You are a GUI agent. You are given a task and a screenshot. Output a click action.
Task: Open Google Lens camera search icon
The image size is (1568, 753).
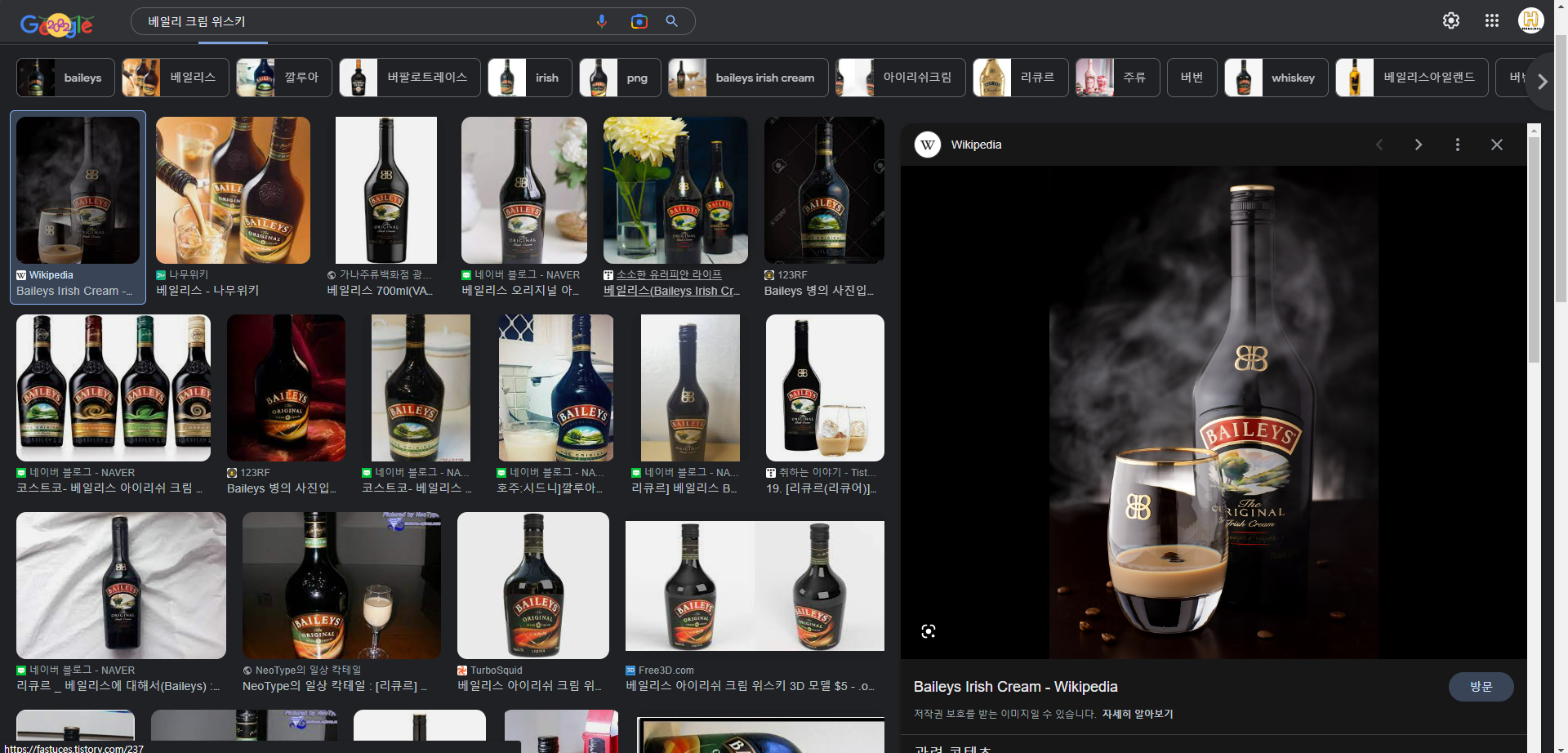(x=639, y=21)
